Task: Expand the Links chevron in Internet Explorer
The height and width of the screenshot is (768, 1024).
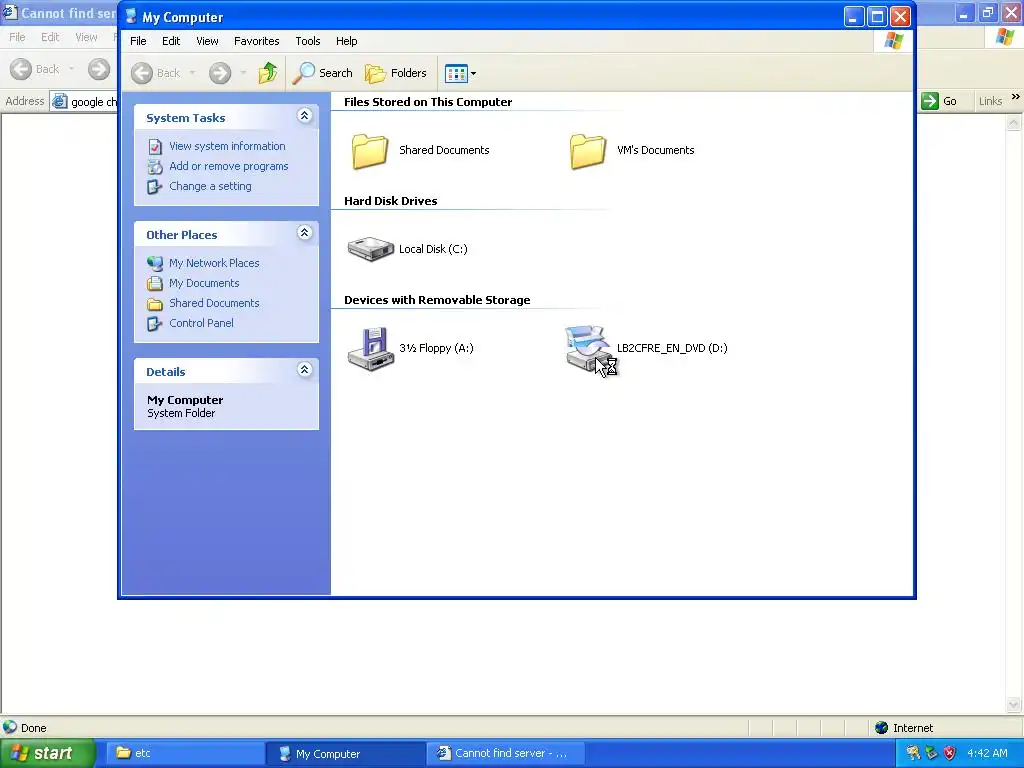Action: [x=1016, y=97]
